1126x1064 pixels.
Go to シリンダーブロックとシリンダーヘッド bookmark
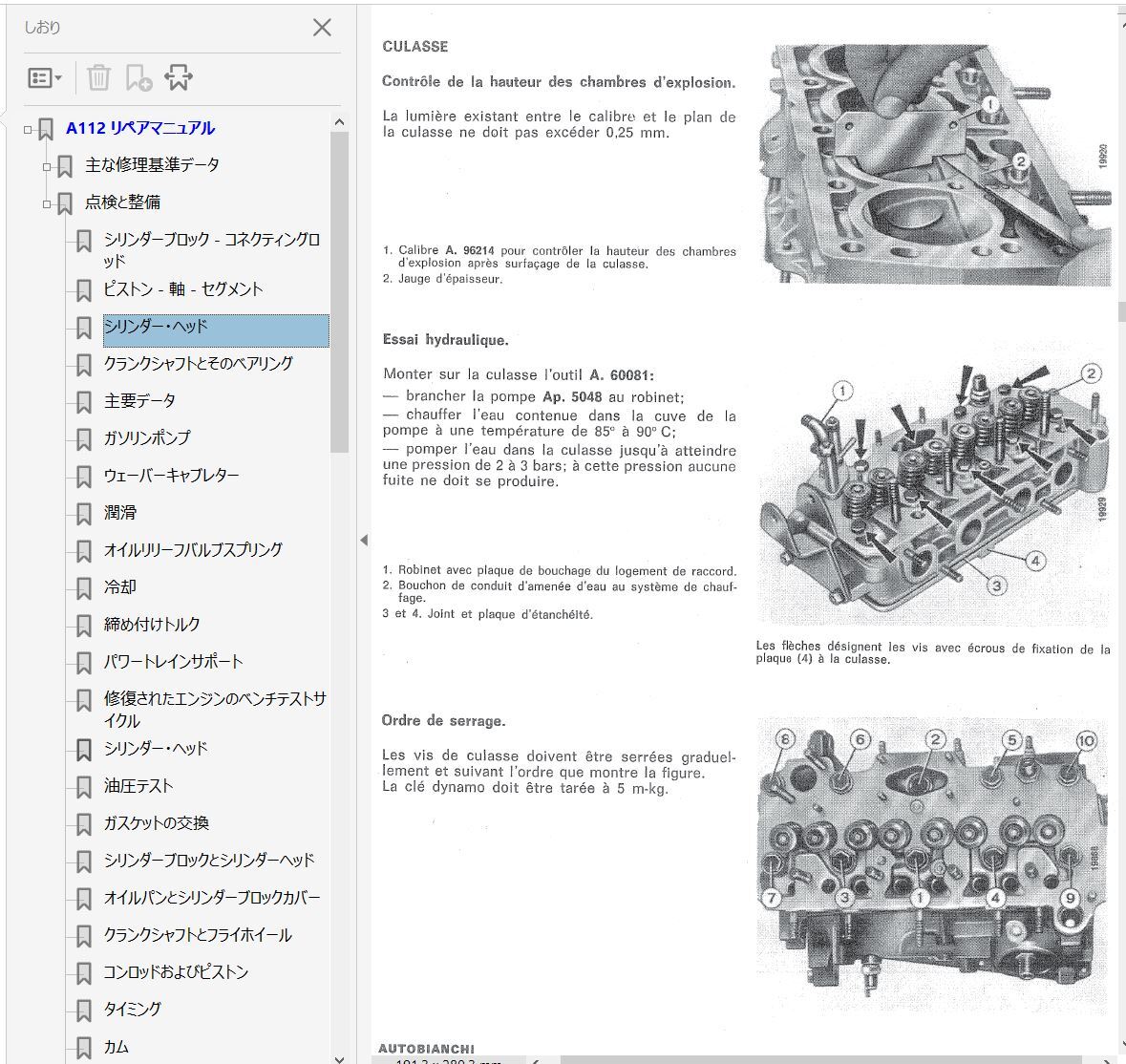point(209,861)
